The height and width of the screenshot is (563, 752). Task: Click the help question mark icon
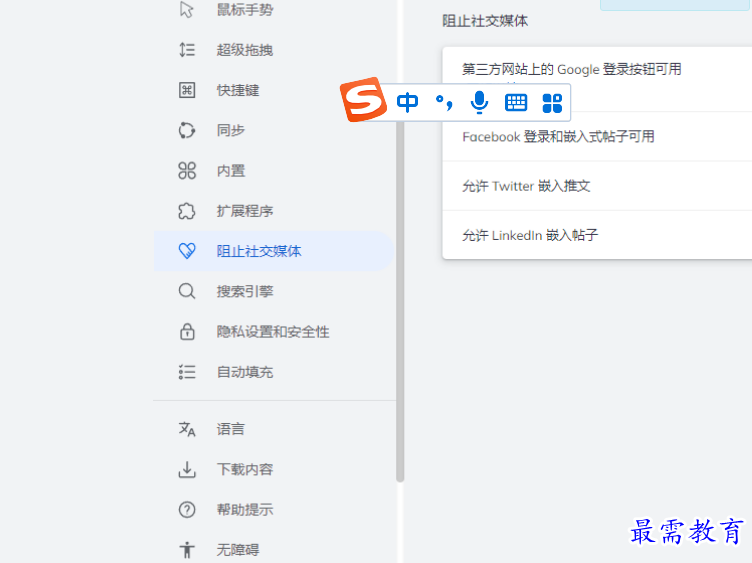187,509
